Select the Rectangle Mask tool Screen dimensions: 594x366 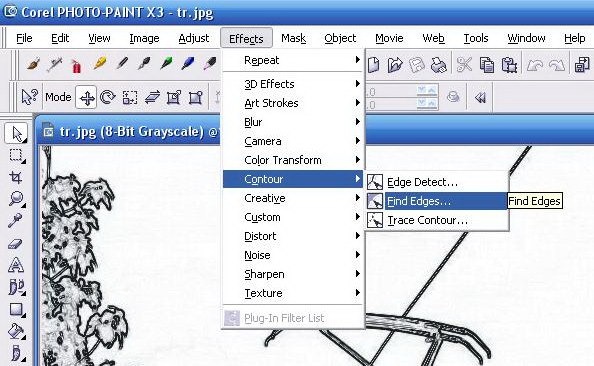pos(16,155)
